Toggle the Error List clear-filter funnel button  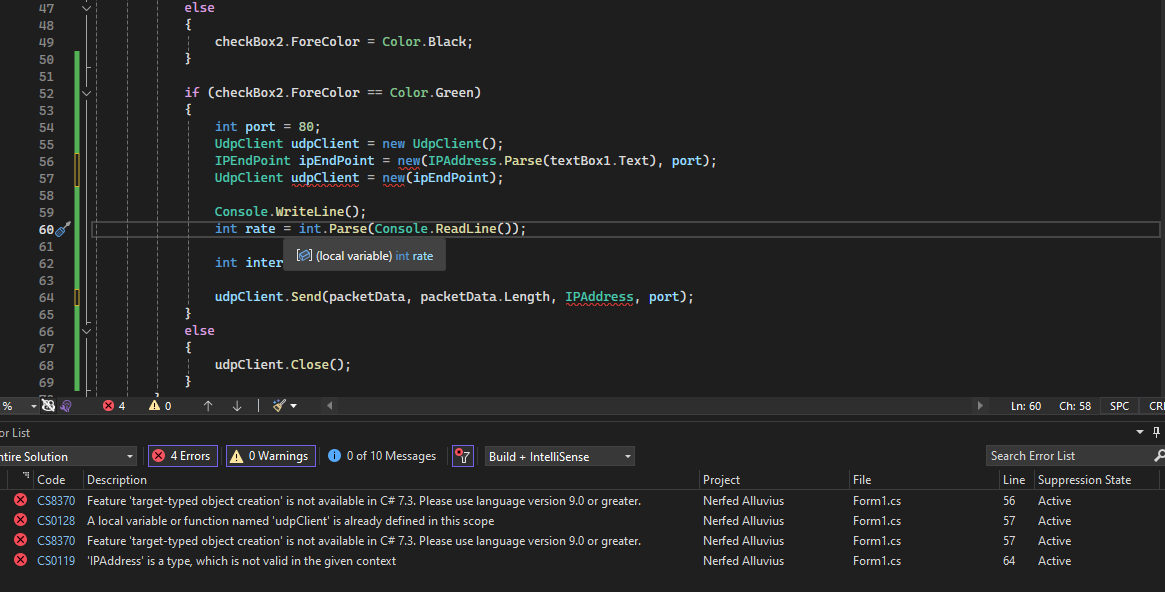point(463,456)
